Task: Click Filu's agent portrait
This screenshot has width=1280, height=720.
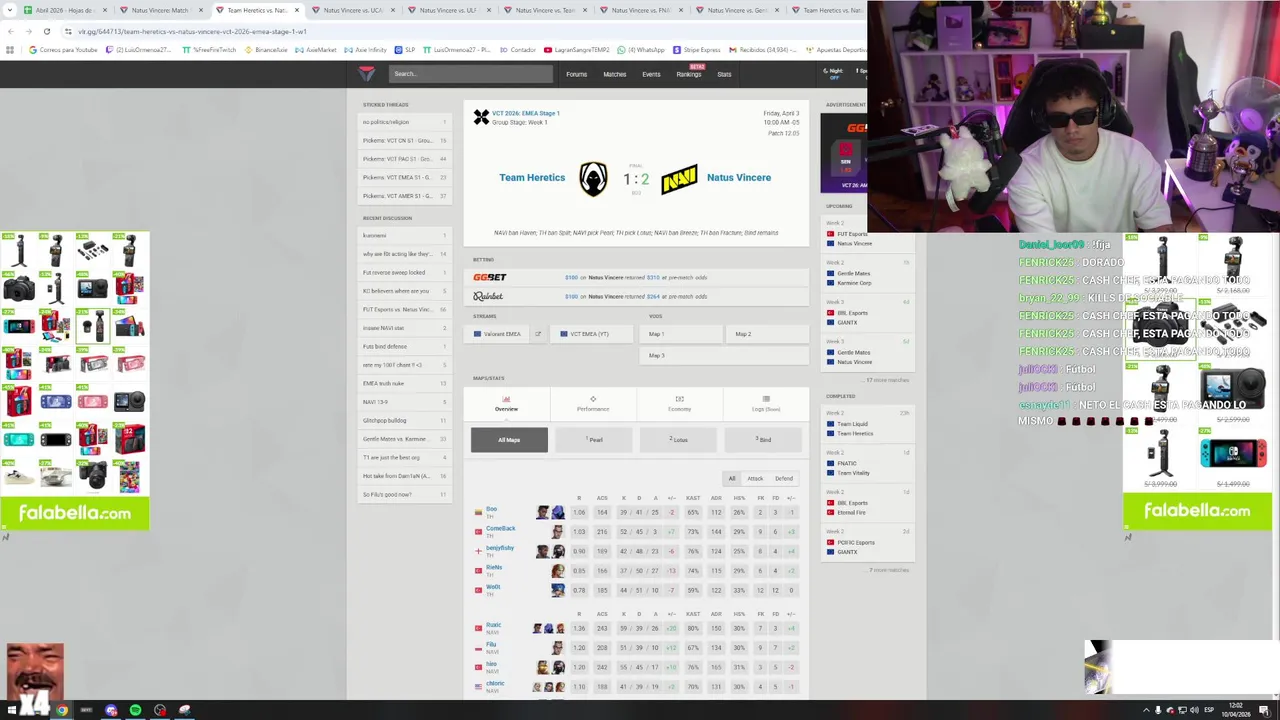Action: pyautogui.click(x=557, y=648)
